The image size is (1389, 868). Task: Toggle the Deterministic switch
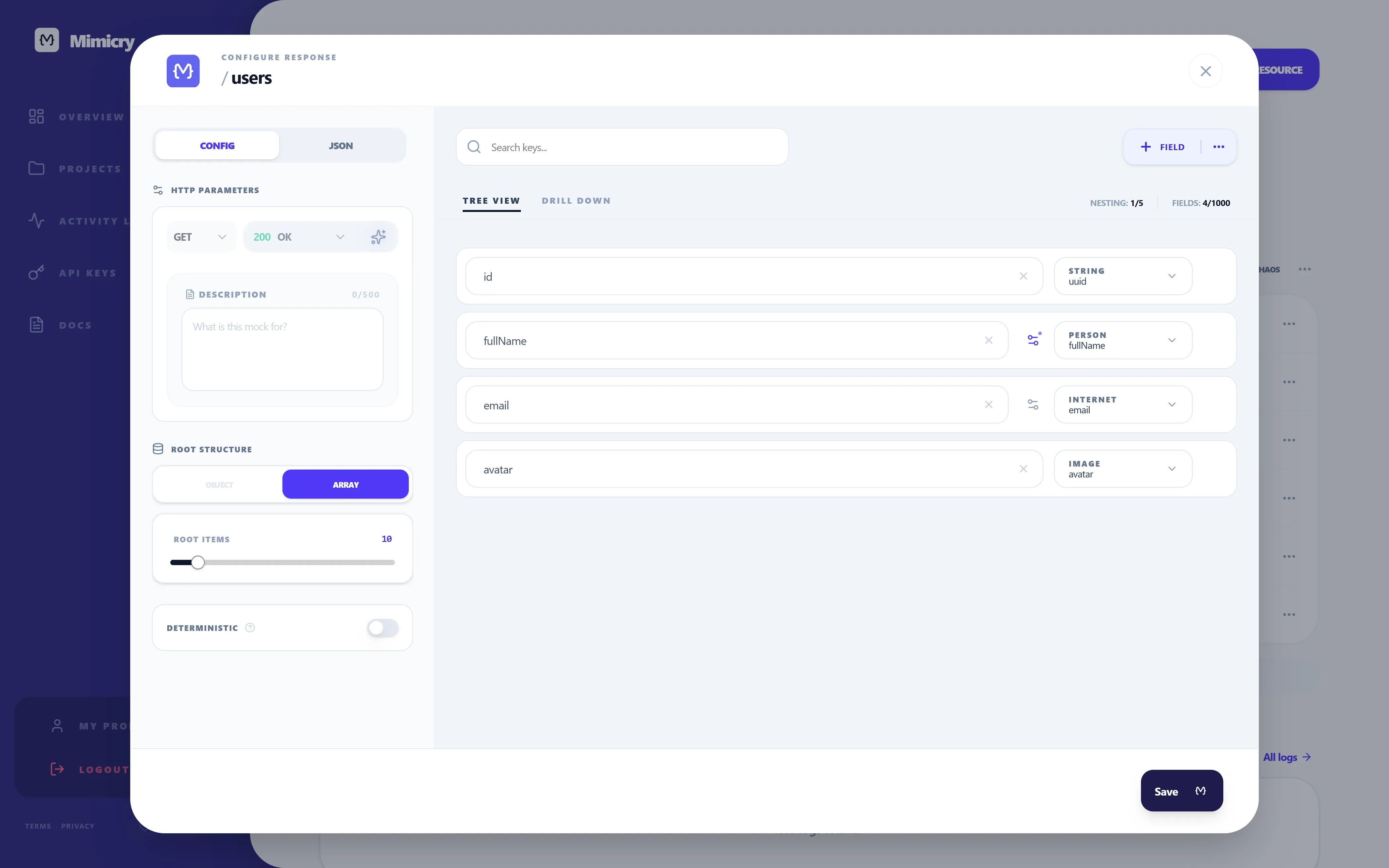[383, 628]
